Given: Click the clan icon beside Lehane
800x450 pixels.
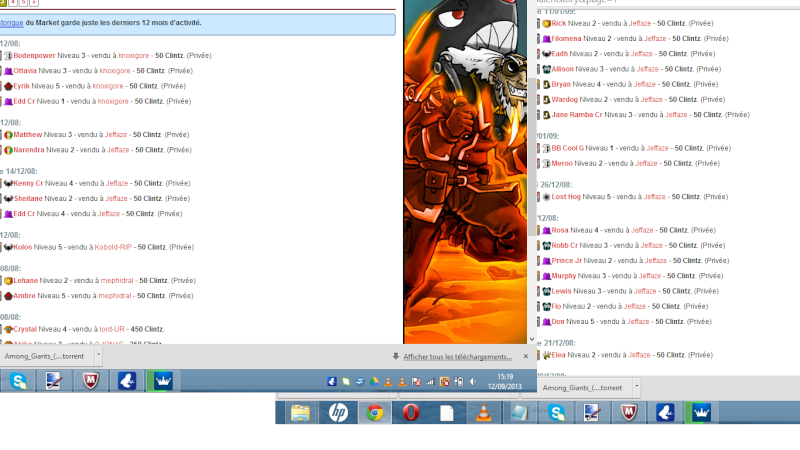Looking at the screenshot, I should 8,281.
